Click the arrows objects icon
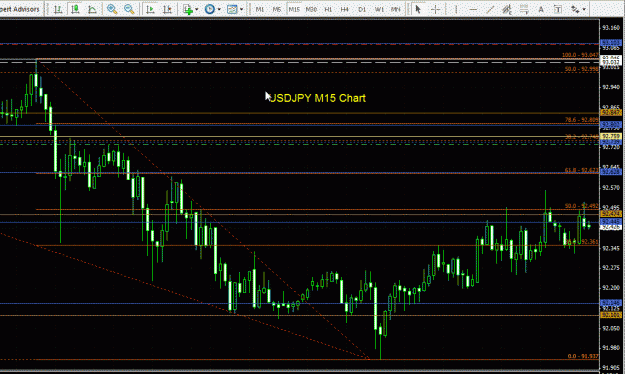 [x=575, y=9]
